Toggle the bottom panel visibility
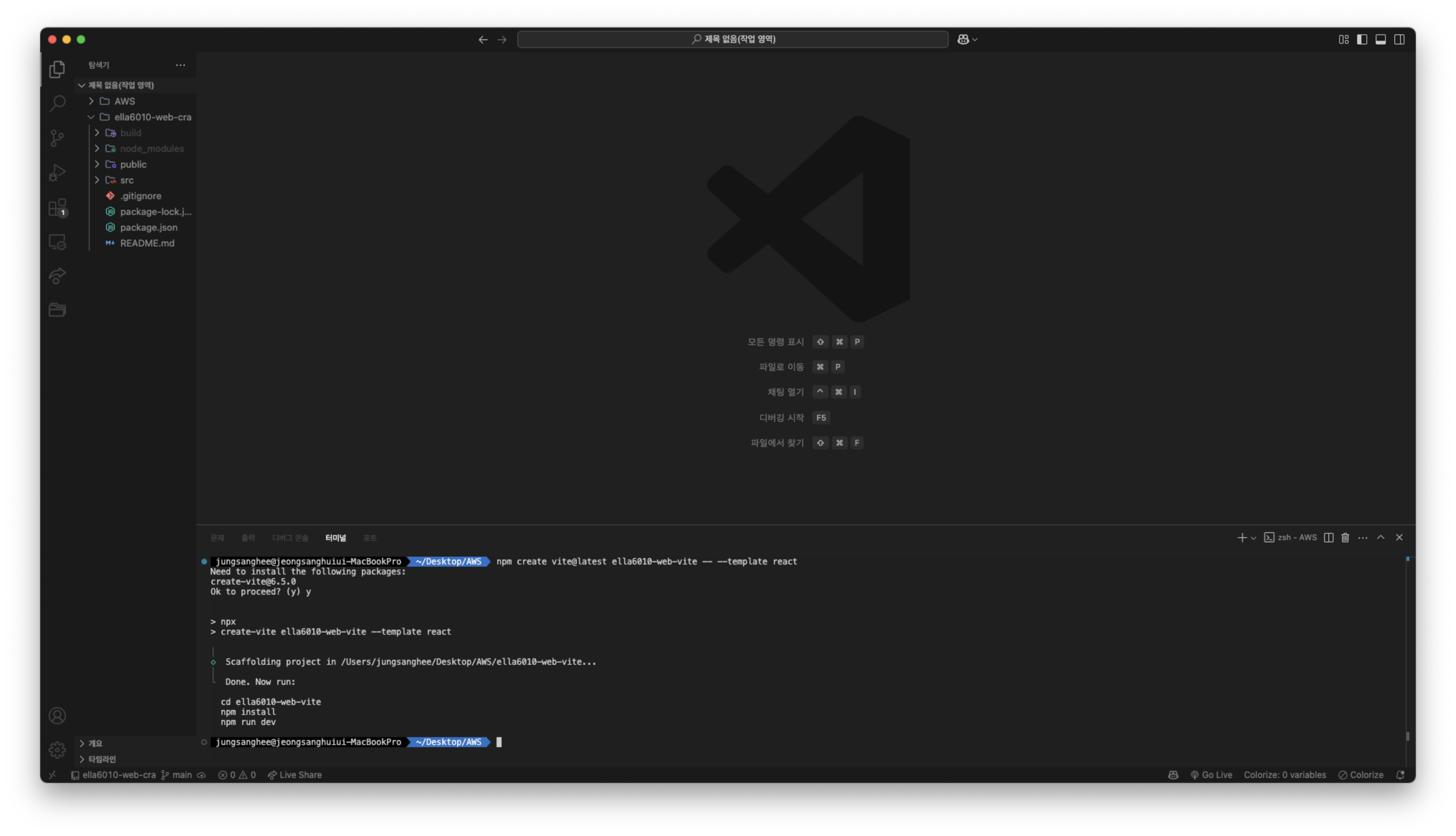 point(1381,39)
